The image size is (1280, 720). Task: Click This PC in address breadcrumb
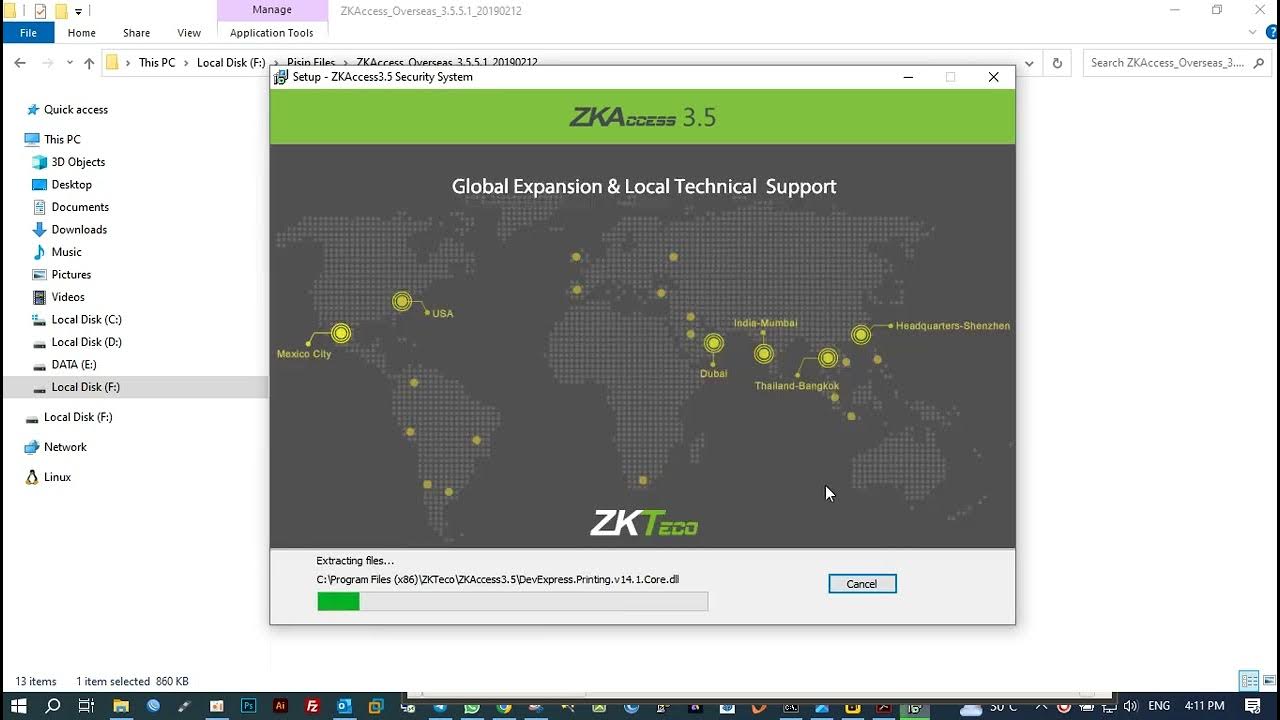pos(157,62)
